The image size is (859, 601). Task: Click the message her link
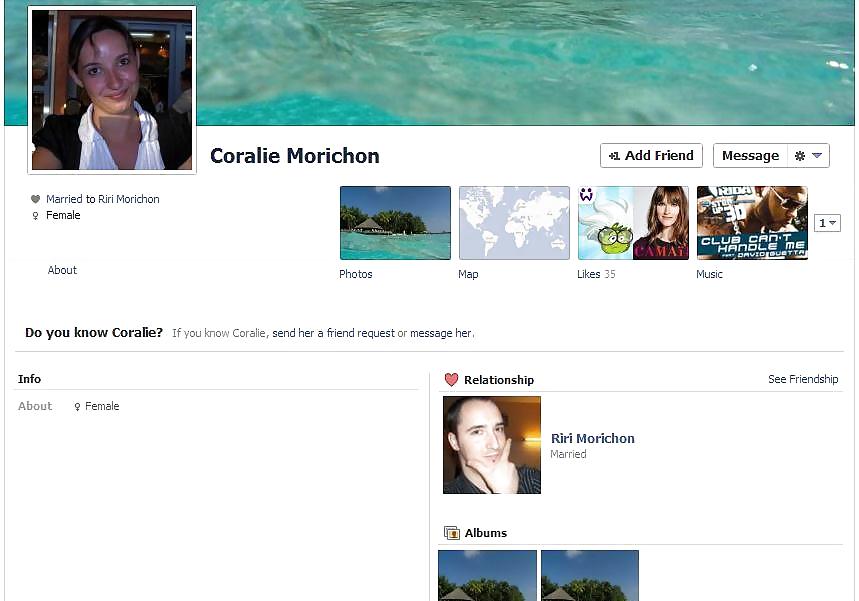pyautogui.click(x=441, y=333)
